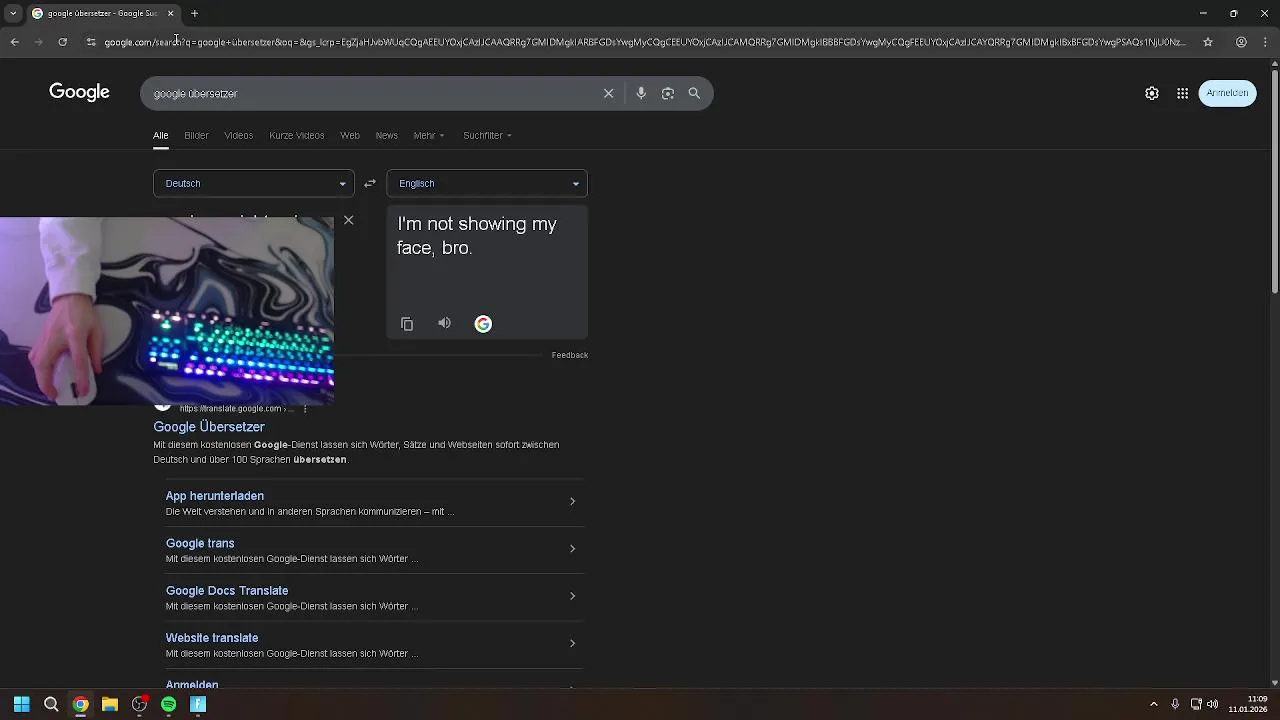Open Google quick settings gear icon
The height and width of the screenshot is (720, 1280).
1152,93
